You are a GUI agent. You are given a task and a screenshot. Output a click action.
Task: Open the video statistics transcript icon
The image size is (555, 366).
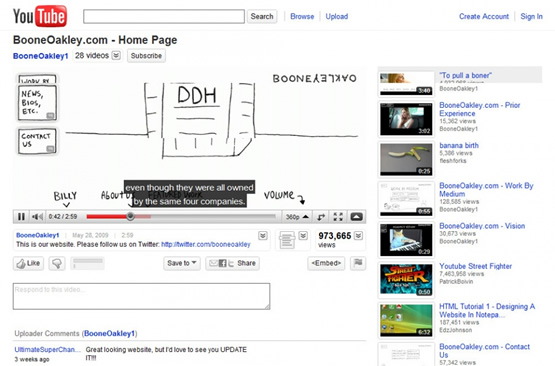pos(287,240)
